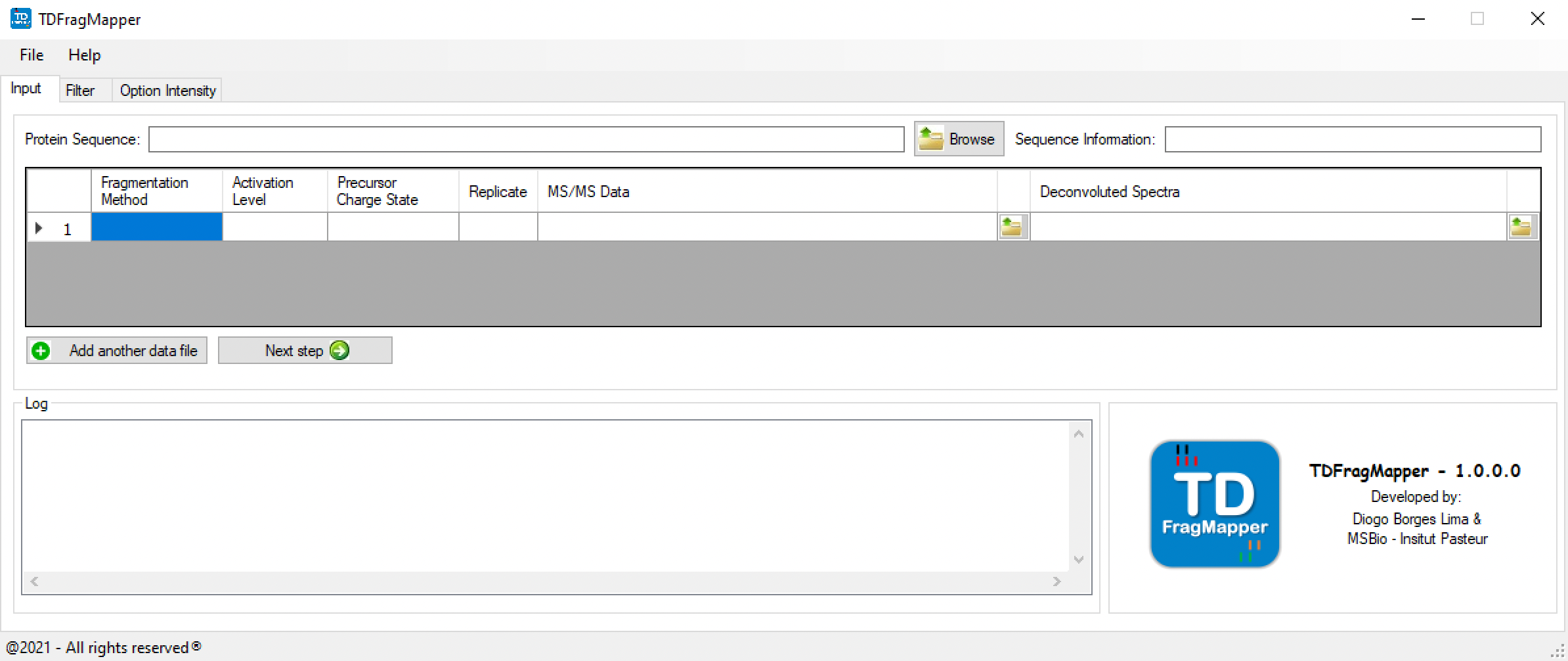Click the TDFragMapper title bar app icon
This screenshot has width=1568, height=661.
click(20, 19)
